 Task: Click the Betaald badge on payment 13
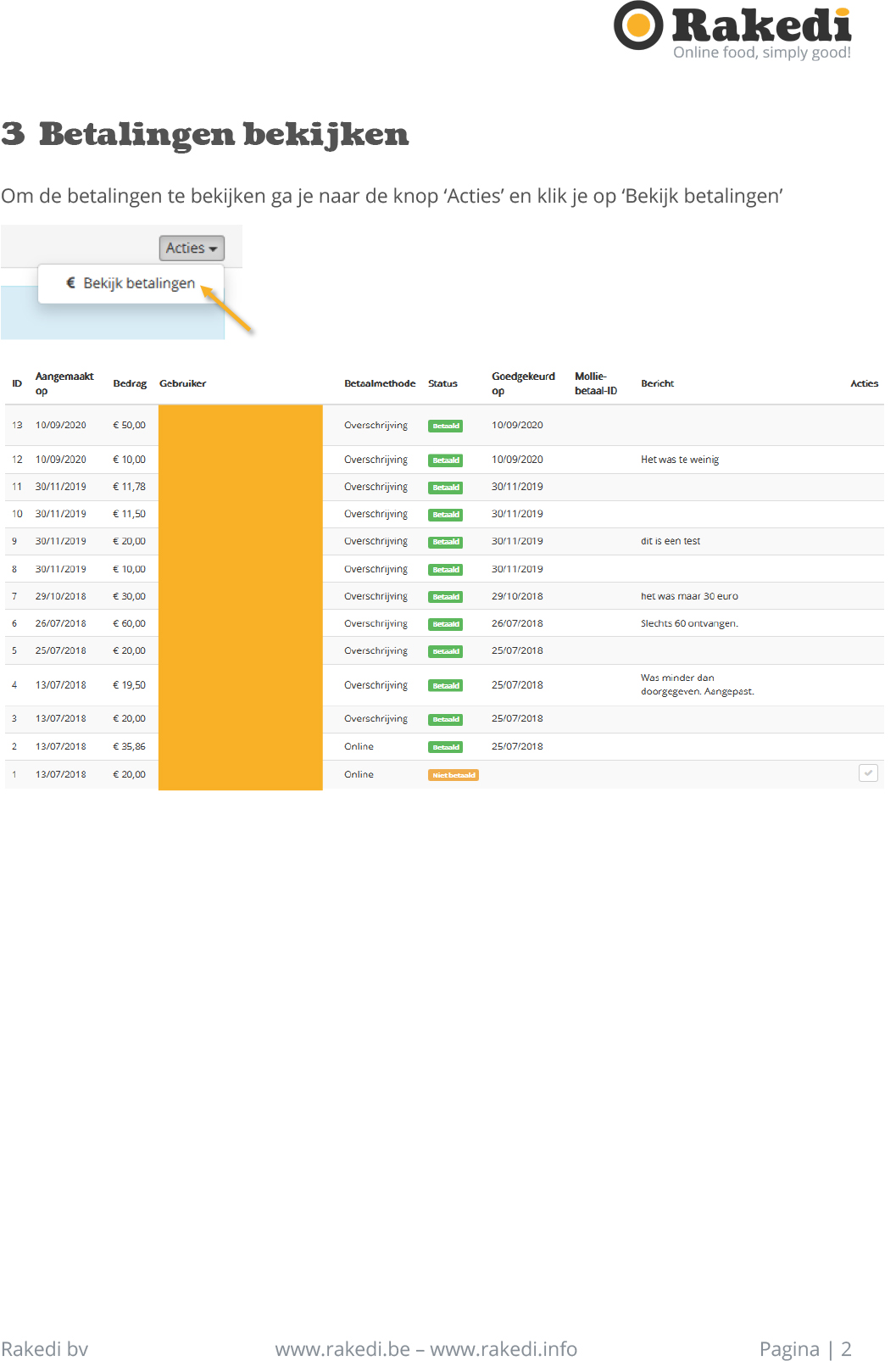click(x=445, y=426)
